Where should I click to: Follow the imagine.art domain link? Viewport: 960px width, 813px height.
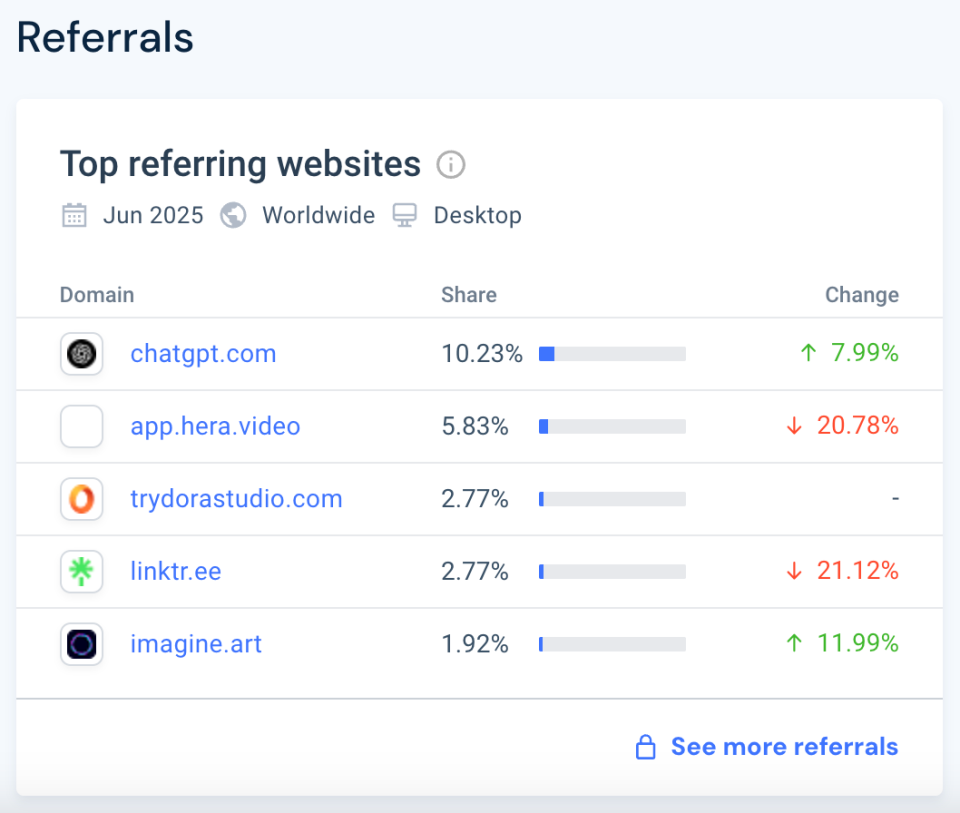[196, 644]
